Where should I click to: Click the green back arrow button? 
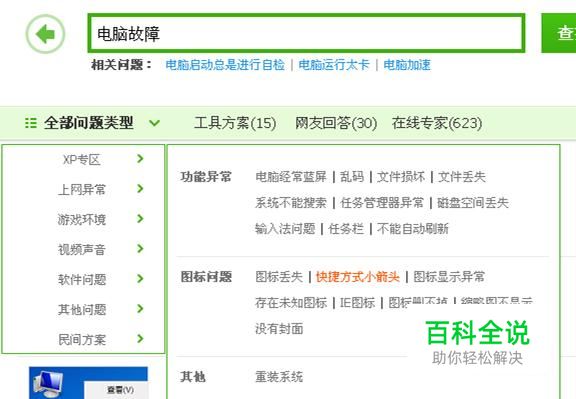coord(45,34)
